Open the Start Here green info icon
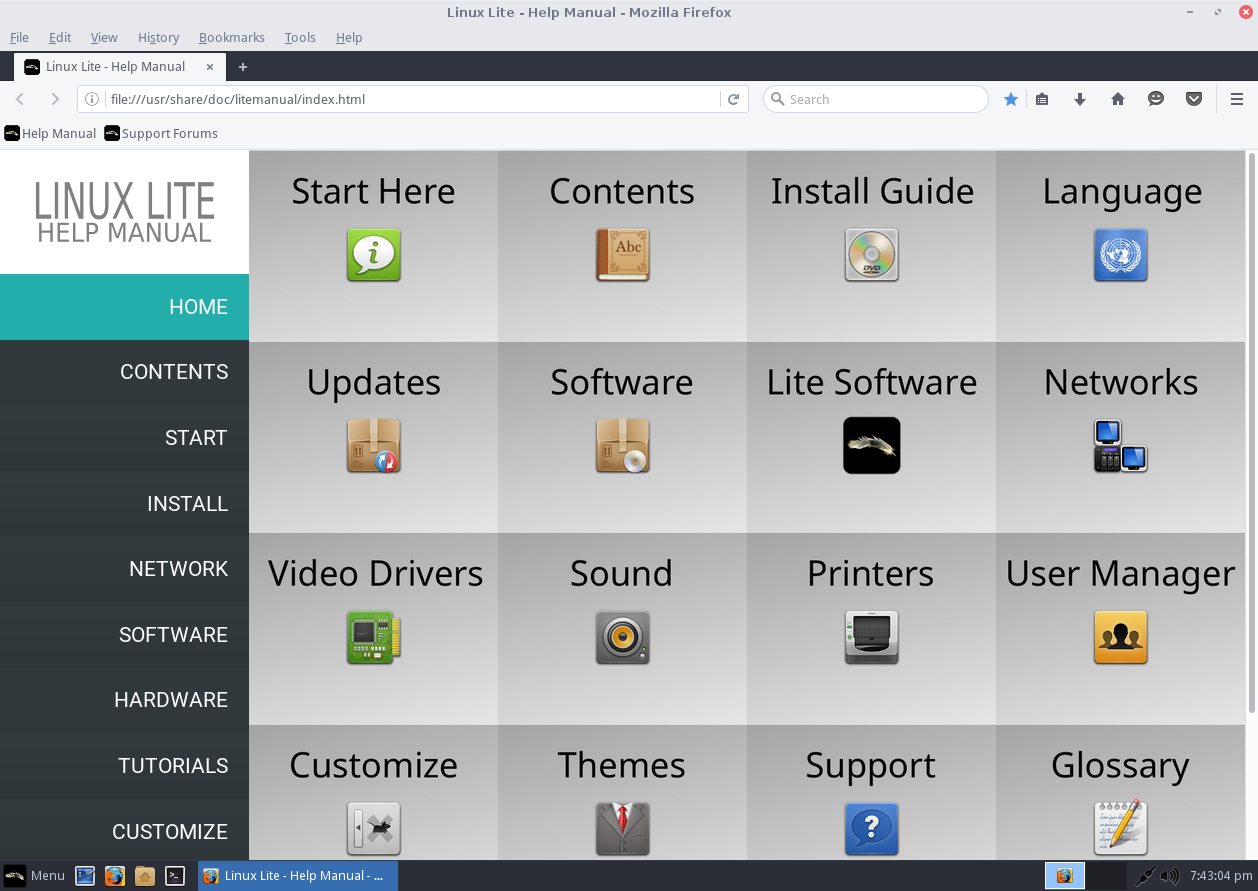The width and height of the screenshot is (1258, 891). tap(373, 255)
